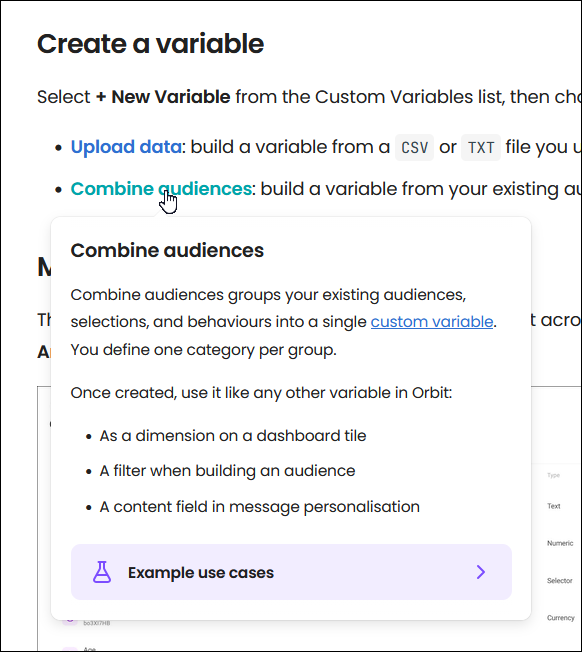The image size is (582, 652).
Task: Click the Numeric type value in background table
Action: (x=560, y=543)
